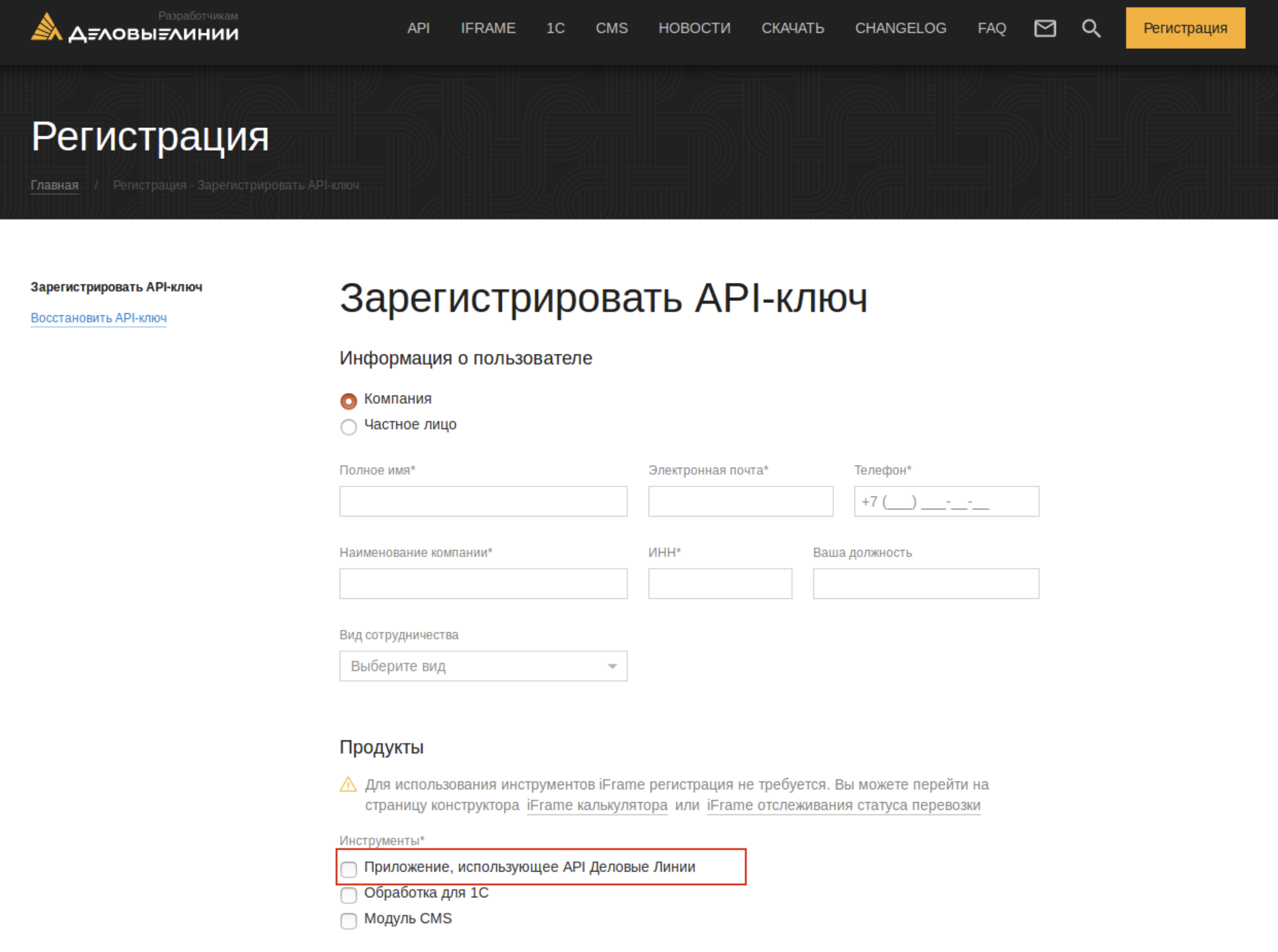Enable the Обработка для 1С checkbox
Image resolution: width=1278 pixels, height=952 pixels.
(349, 895)
